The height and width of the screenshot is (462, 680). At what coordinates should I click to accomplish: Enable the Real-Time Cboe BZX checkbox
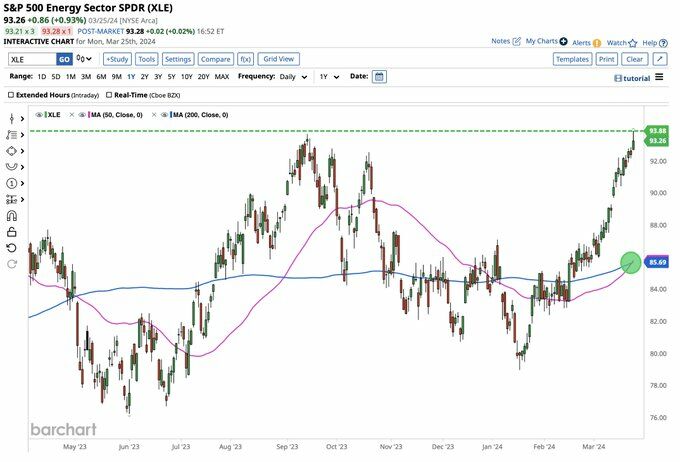108,95
